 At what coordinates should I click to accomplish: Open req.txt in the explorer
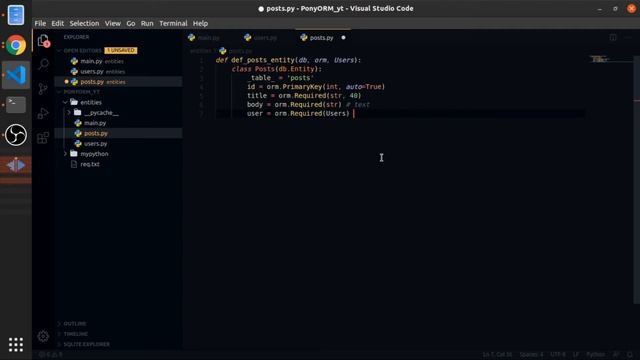[118, 164]
